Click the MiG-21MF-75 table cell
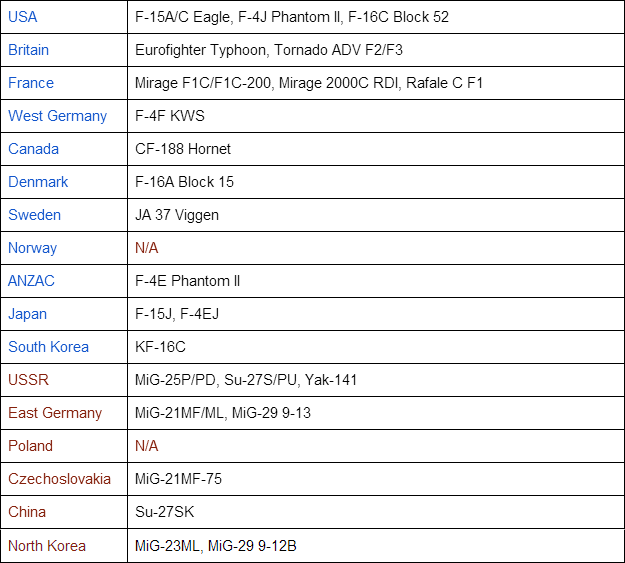Screen dimensions: 625x563 [x=178, y=479]
